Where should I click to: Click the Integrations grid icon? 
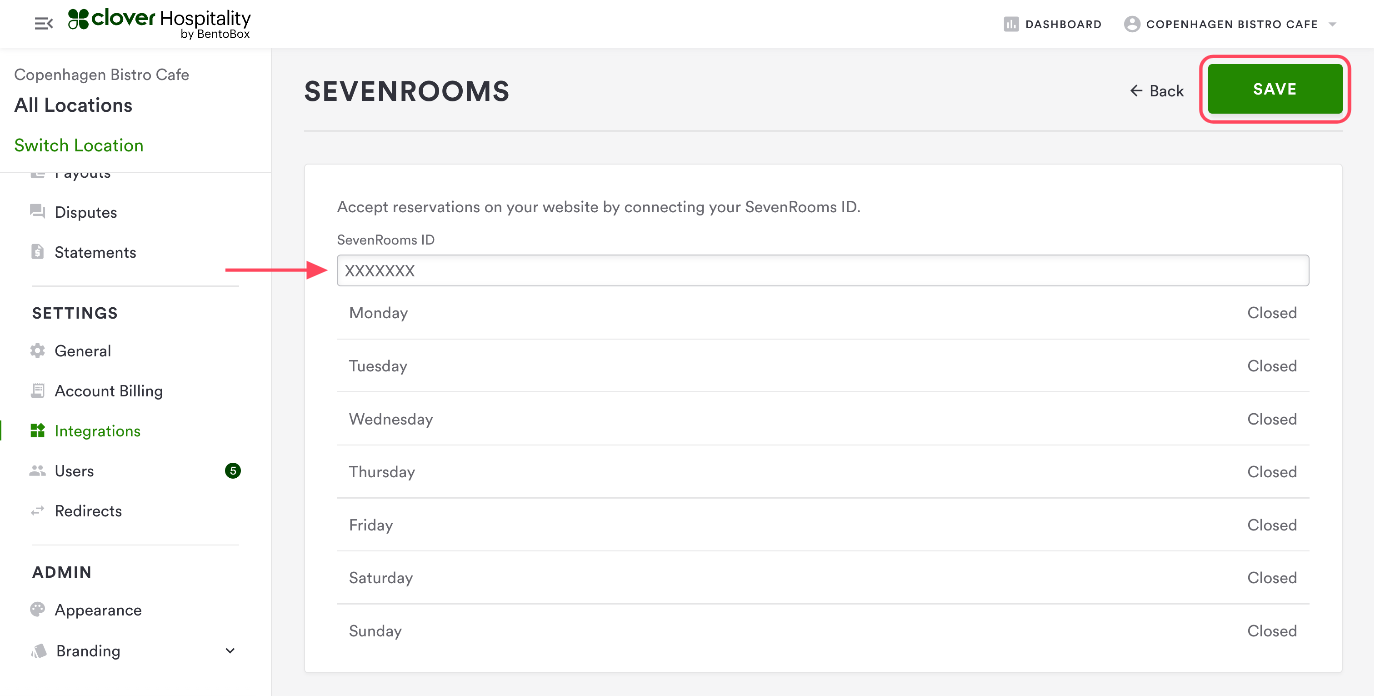pos(38,431)
